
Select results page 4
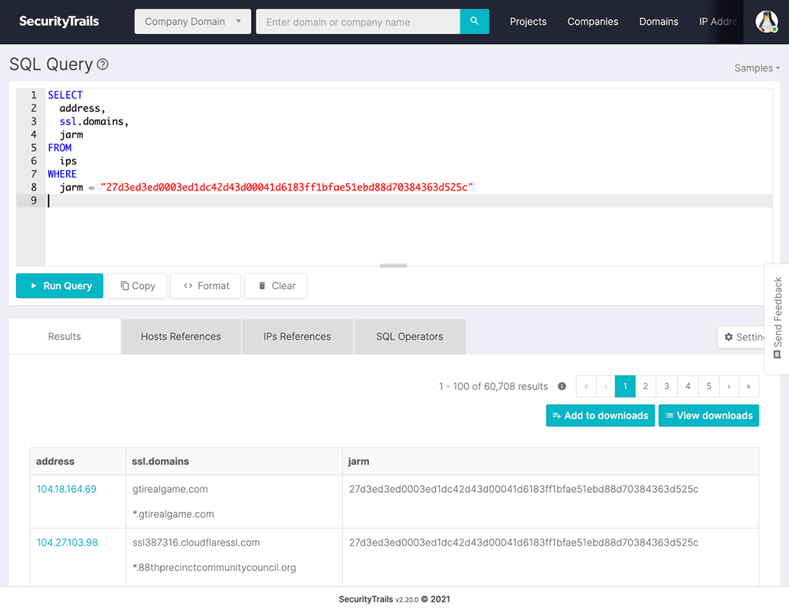pyautogui.click(x=688, y=386)
